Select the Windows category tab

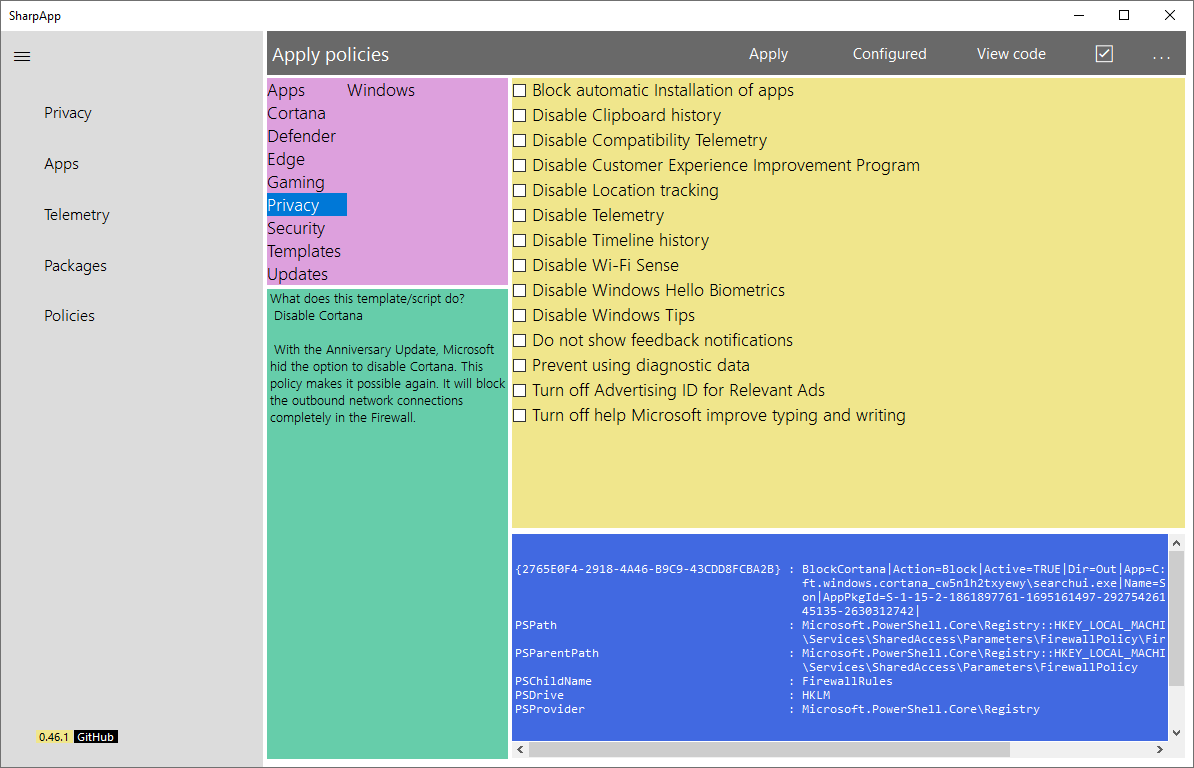click(x=381, y=91)
